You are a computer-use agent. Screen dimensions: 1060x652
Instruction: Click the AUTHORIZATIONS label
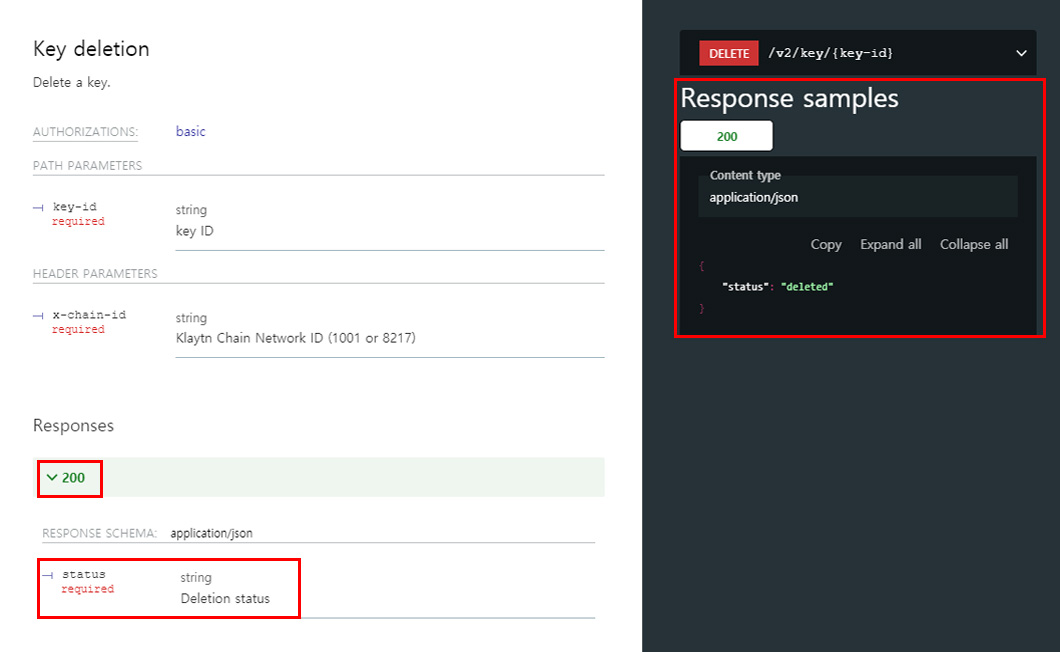coord(85,132)
